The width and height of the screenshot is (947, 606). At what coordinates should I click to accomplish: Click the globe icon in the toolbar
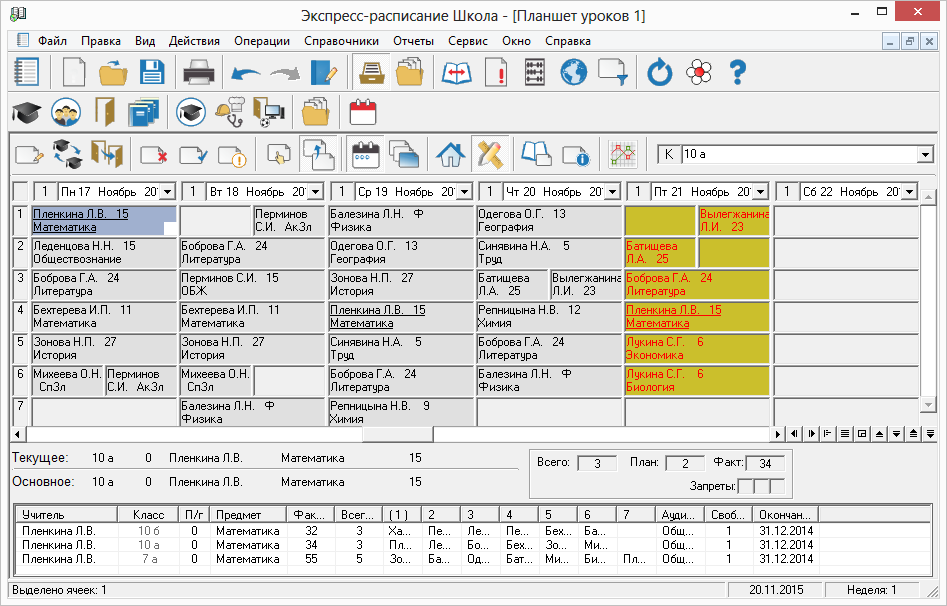tap(573, 73)
